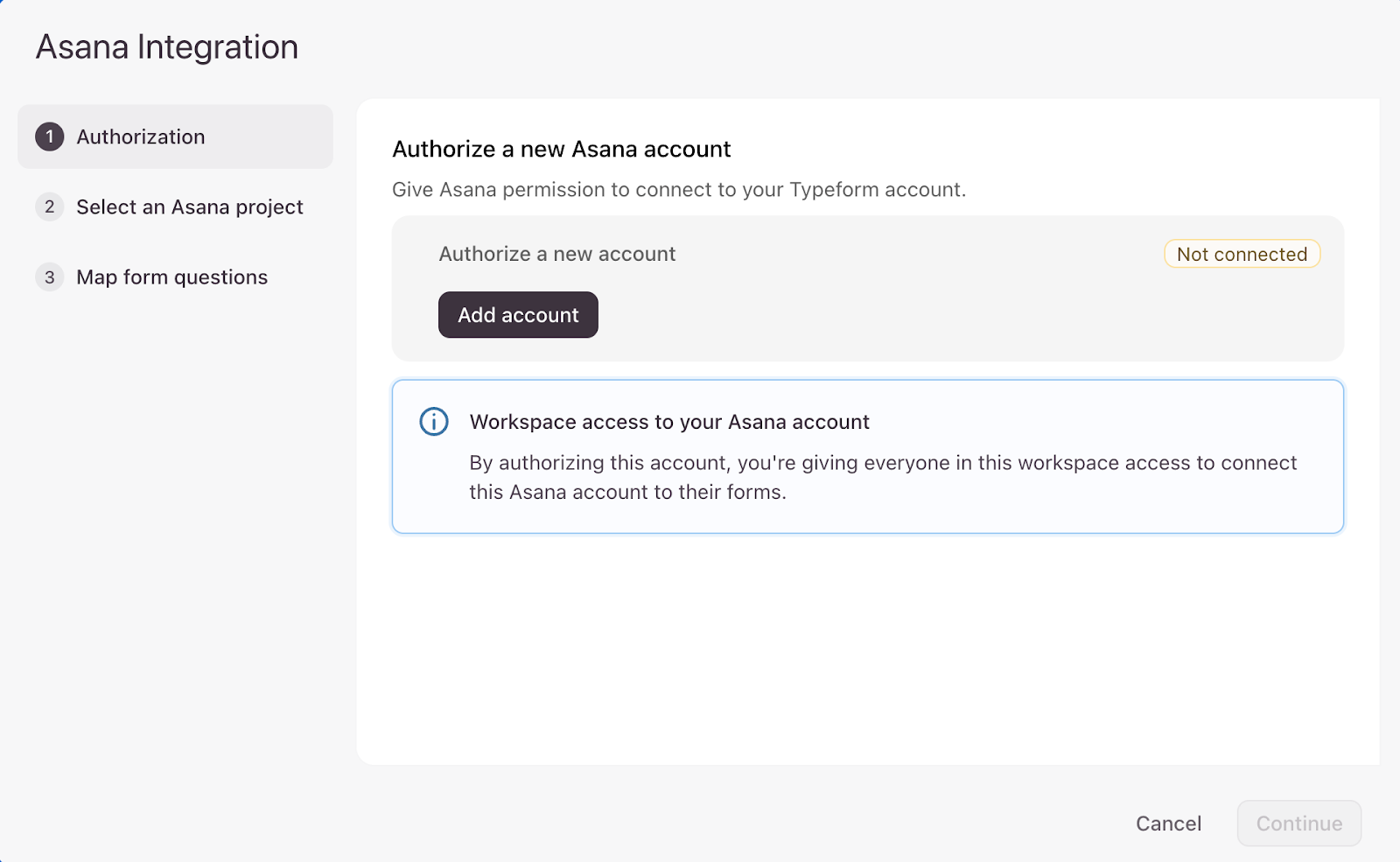
Task: Click the Authorize a new Asana account heading
Action: tap(561, 150)
